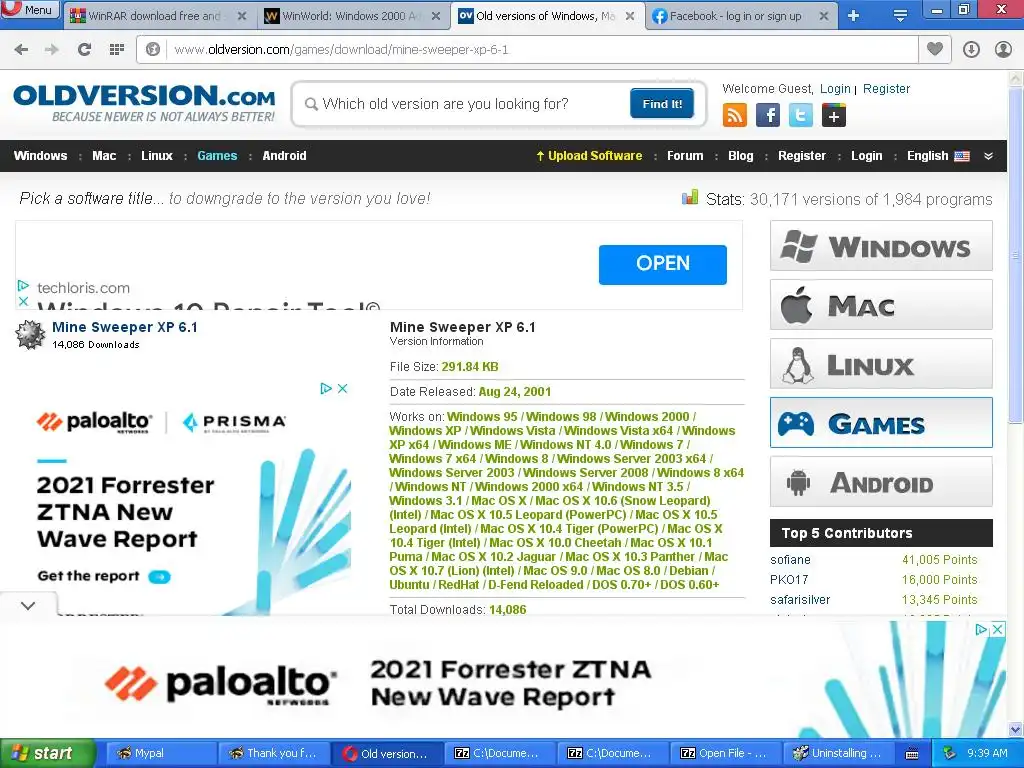
Task: Open a new tab with plus button
Action: (x=854, y=16)
